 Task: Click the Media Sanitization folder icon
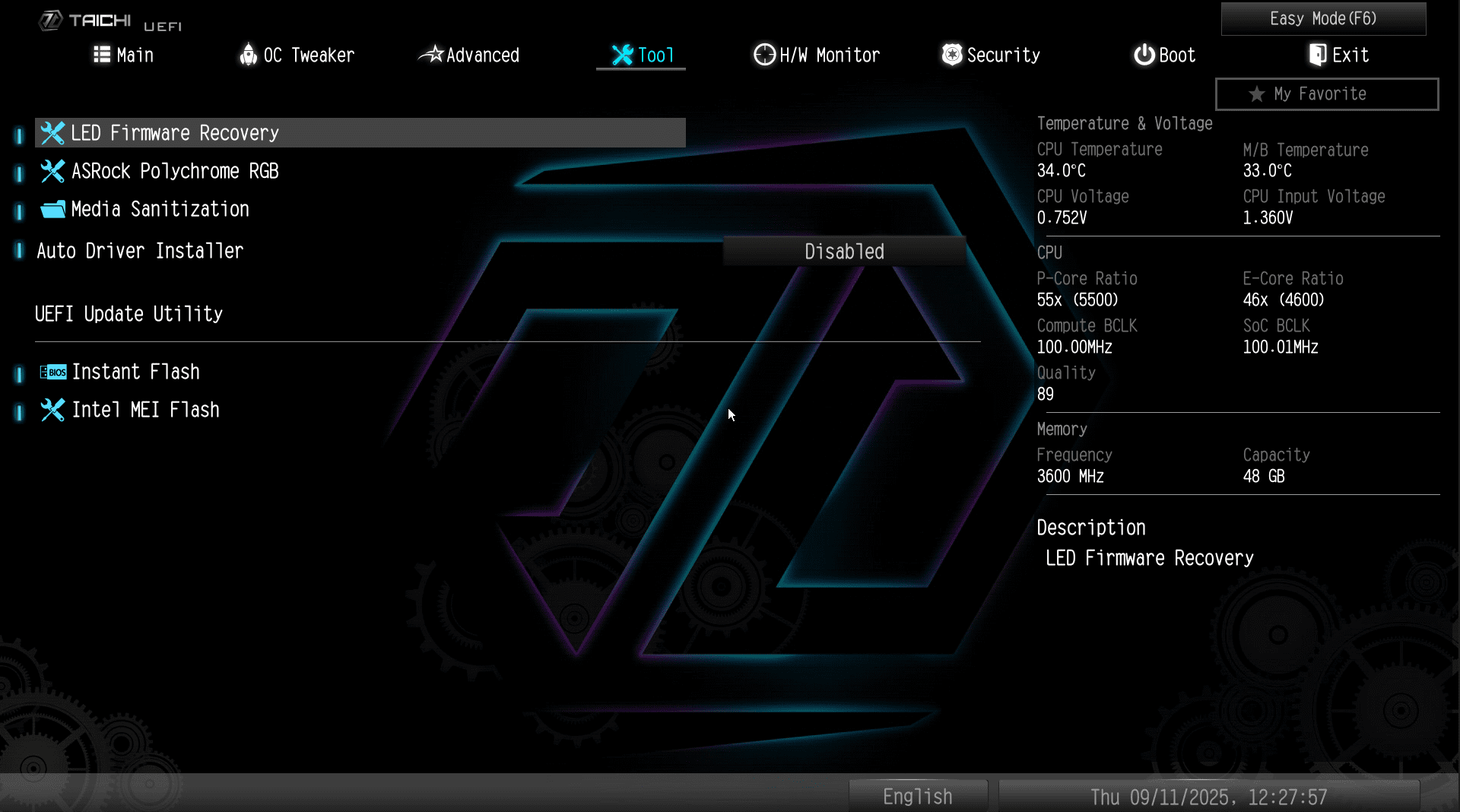click(52, 209)
